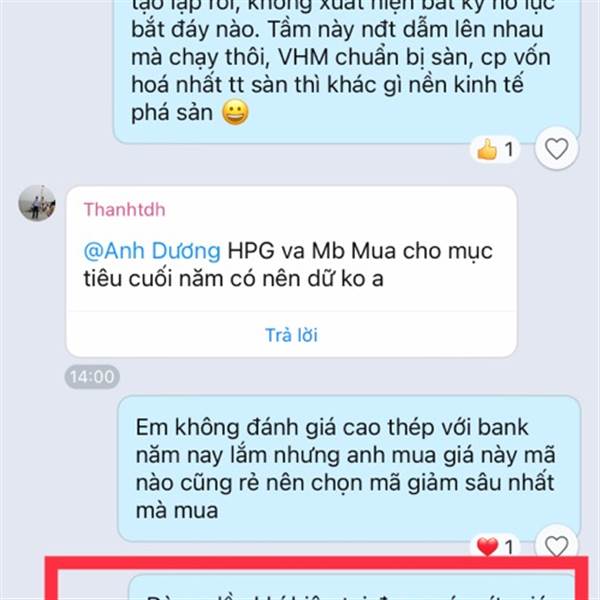
Task: Tap the "tiêu cuối năm có nên dữ ko a" line
Action: click(x=233, y=279)
